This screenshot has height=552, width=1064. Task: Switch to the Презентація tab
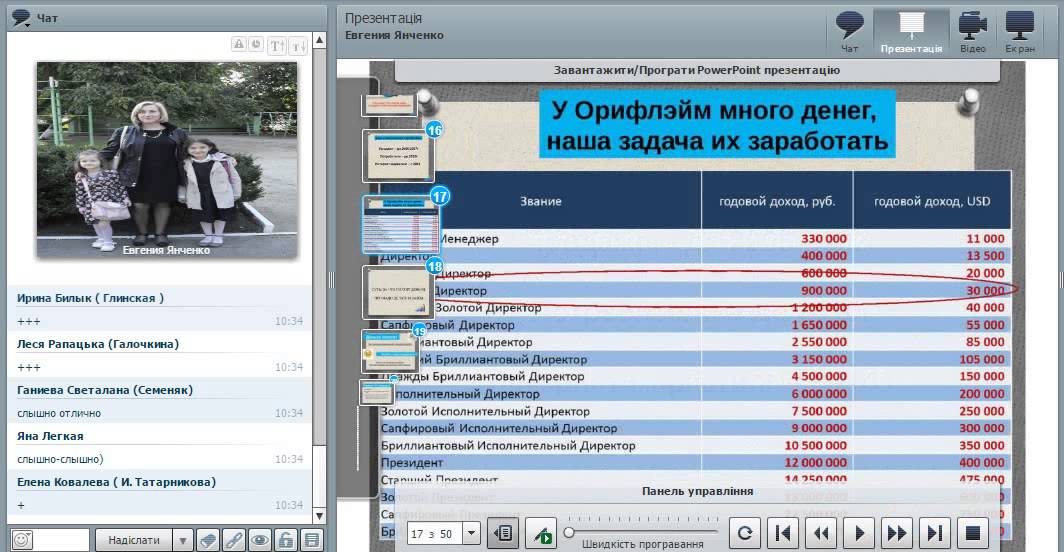coord(911,32)
